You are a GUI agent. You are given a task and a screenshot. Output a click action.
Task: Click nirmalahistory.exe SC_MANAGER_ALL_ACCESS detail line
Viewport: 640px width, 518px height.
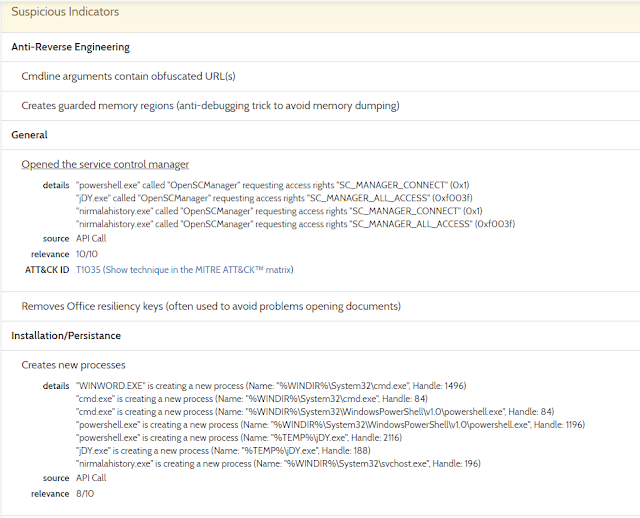(x=296, y=224)
